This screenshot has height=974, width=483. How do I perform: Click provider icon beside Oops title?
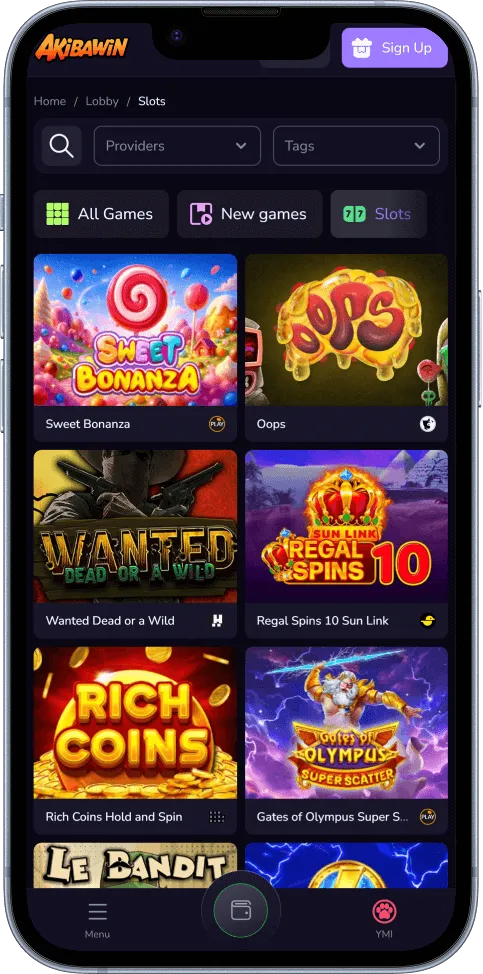pos(428,424)
